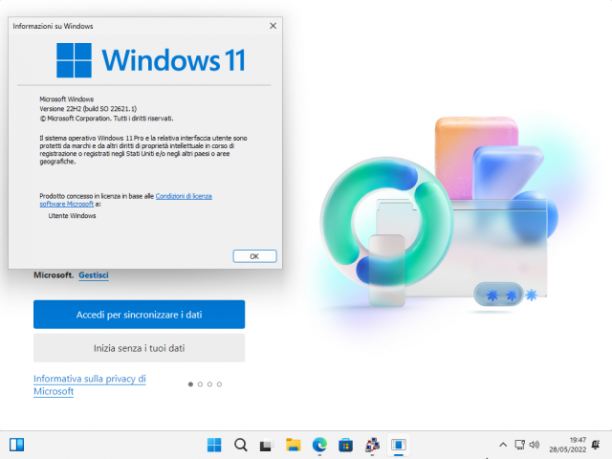This screenshot has width=612, height=459.
Task: Click the Utente Windows text
Action: [x=72, y=215]
